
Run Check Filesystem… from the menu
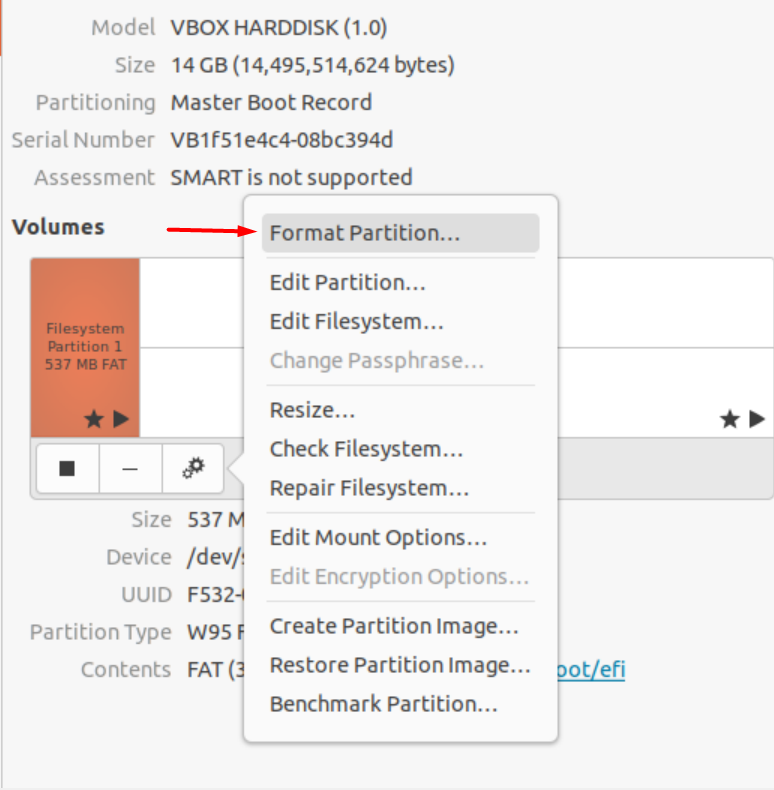tap(367, 449)
